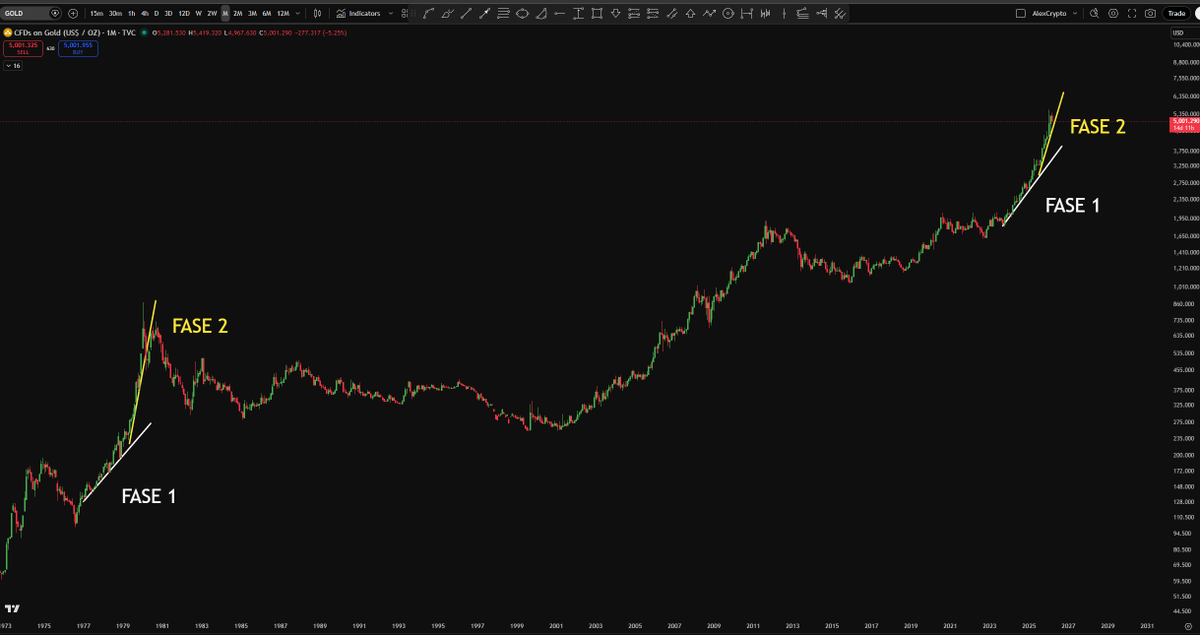Select the fib retracement tool

click(802, 14)
